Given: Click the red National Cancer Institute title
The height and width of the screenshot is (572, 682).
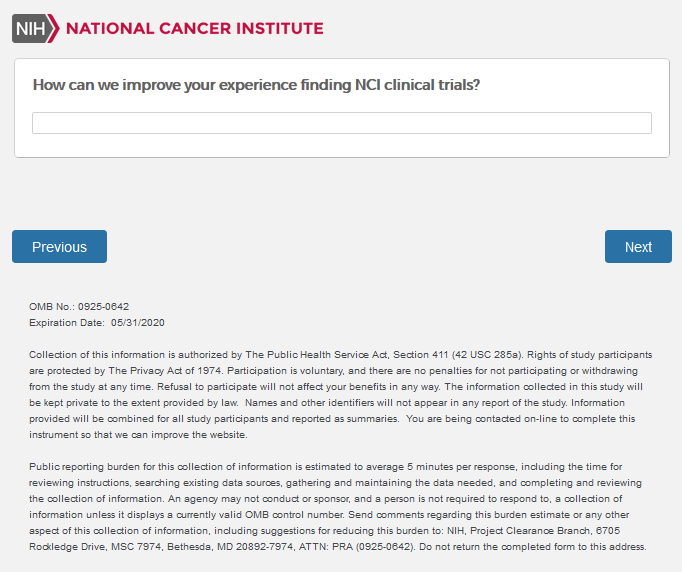Looking at the screenshot, I should pos(195,28).
